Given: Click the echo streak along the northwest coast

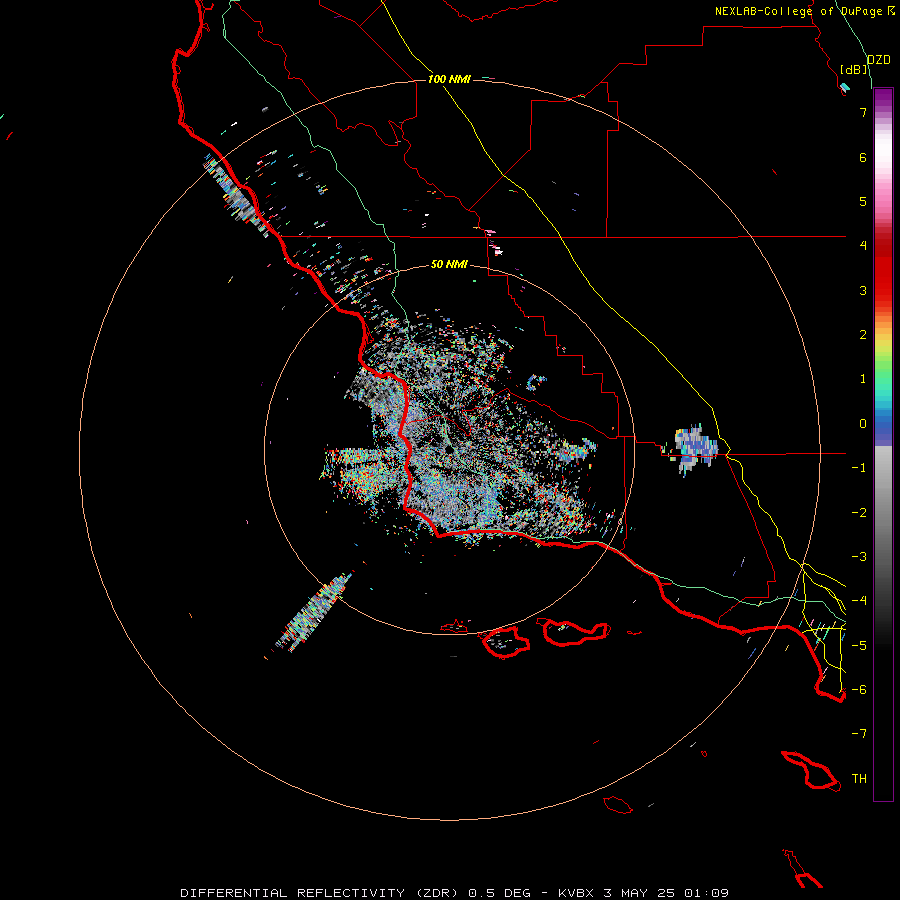Looking at the screenshot, I should [x=236, y=195].
